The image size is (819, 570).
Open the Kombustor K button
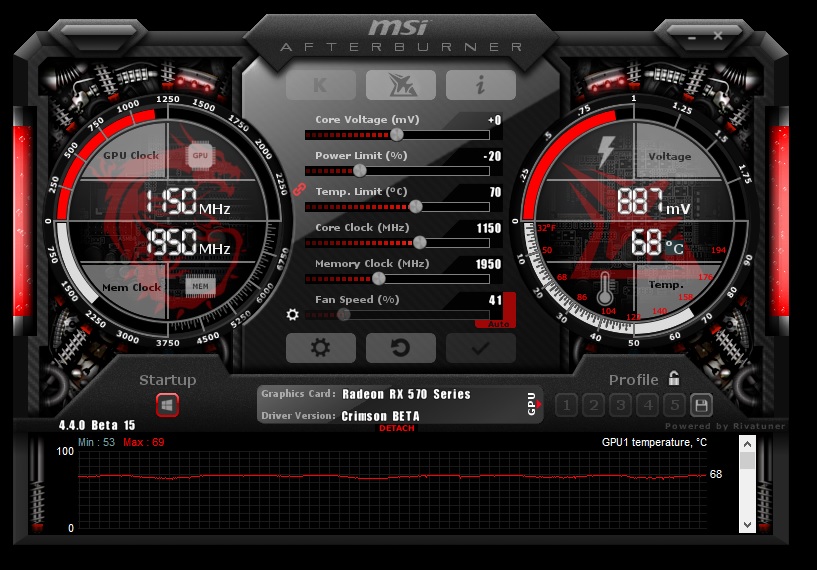pos(321,85)
